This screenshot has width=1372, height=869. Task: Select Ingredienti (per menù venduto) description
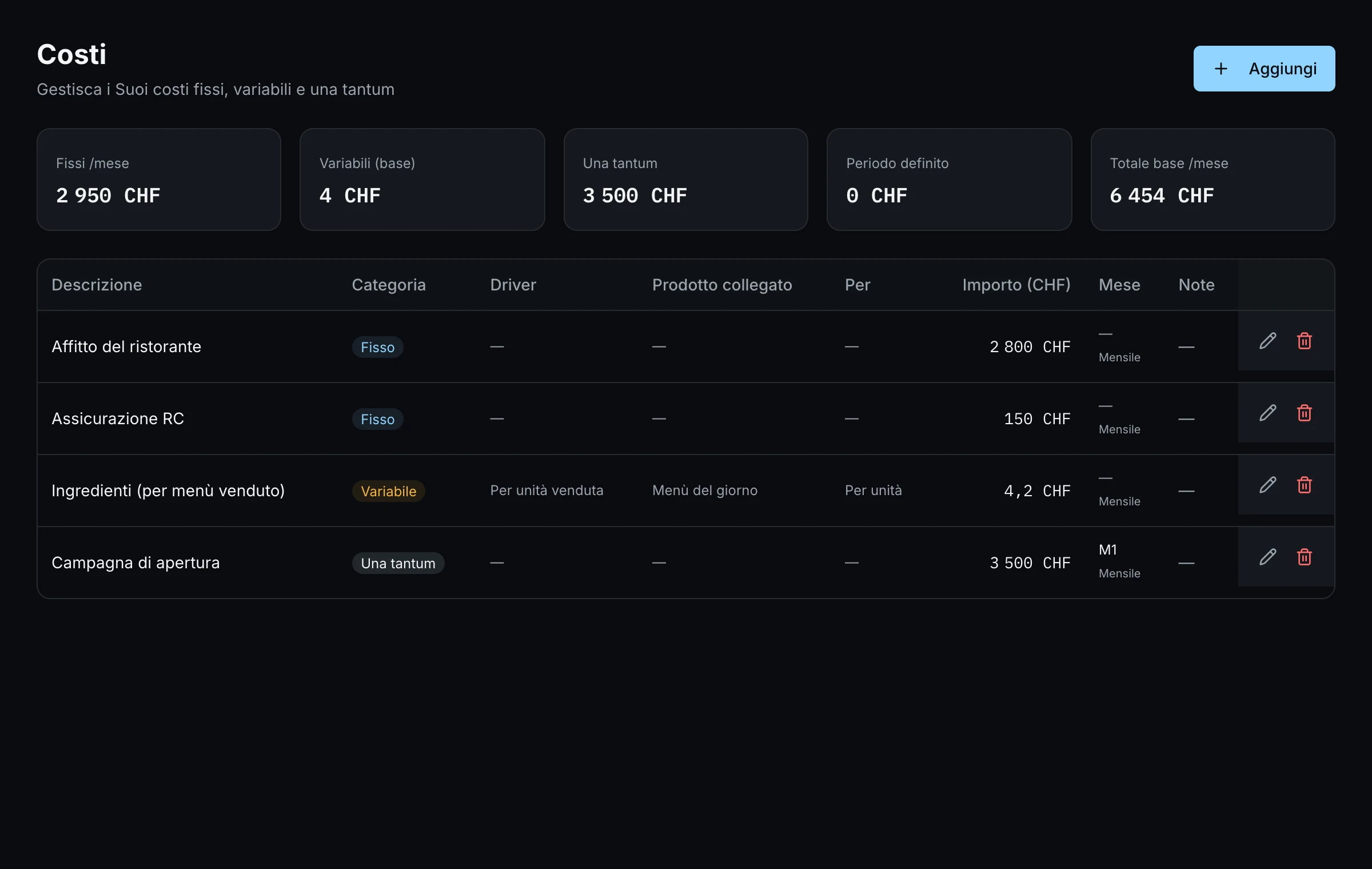(168, 491)
